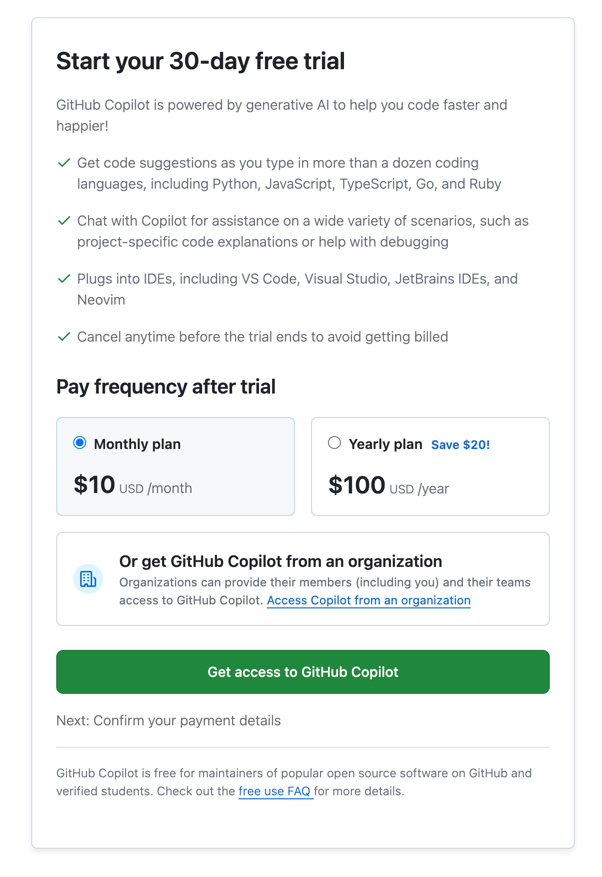
Task: Click the Yearly plan label text
Action: coord(385,444)
